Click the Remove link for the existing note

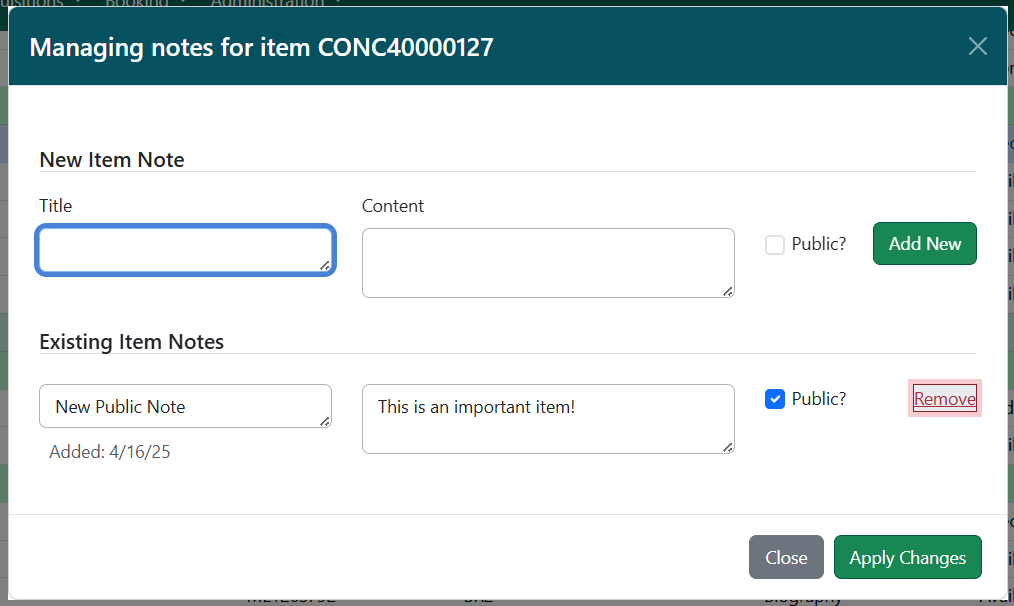pos(944,398)
